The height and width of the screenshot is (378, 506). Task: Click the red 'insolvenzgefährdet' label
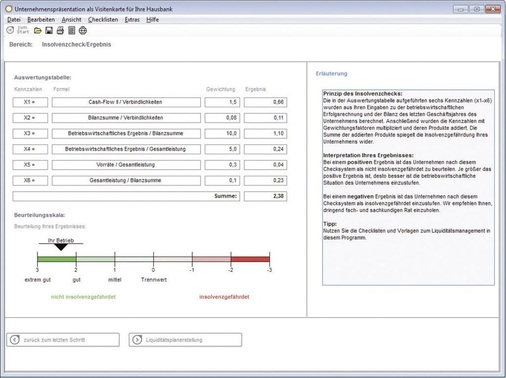[224, 297]
